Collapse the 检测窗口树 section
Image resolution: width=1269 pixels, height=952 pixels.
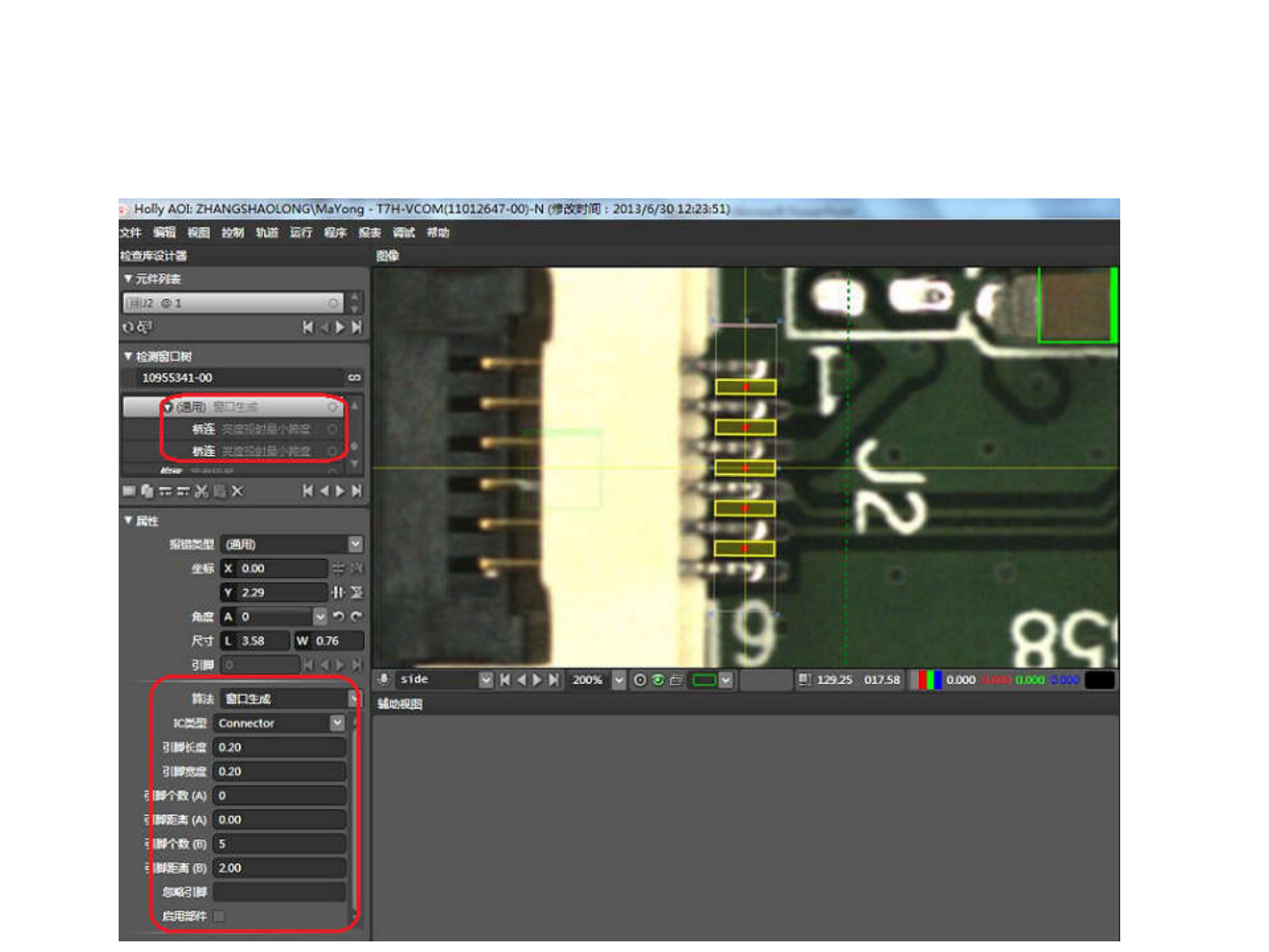click(x=128, y=356)
